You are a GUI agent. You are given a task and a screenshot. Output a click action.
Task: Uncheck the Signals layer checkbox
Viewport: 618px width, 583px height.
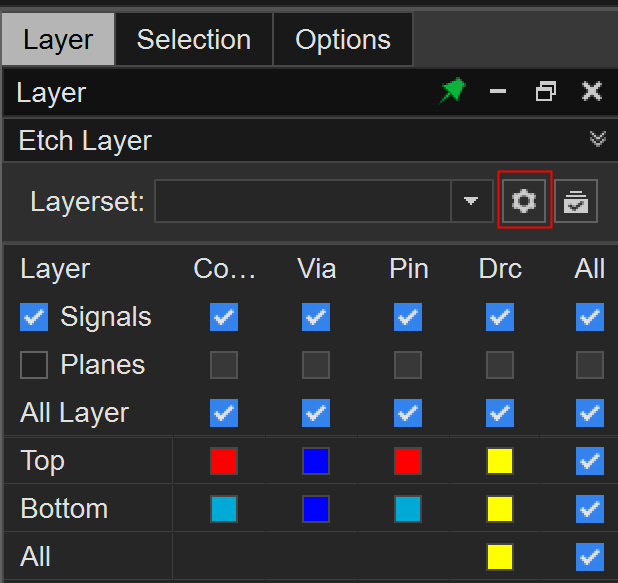(34, 317)
